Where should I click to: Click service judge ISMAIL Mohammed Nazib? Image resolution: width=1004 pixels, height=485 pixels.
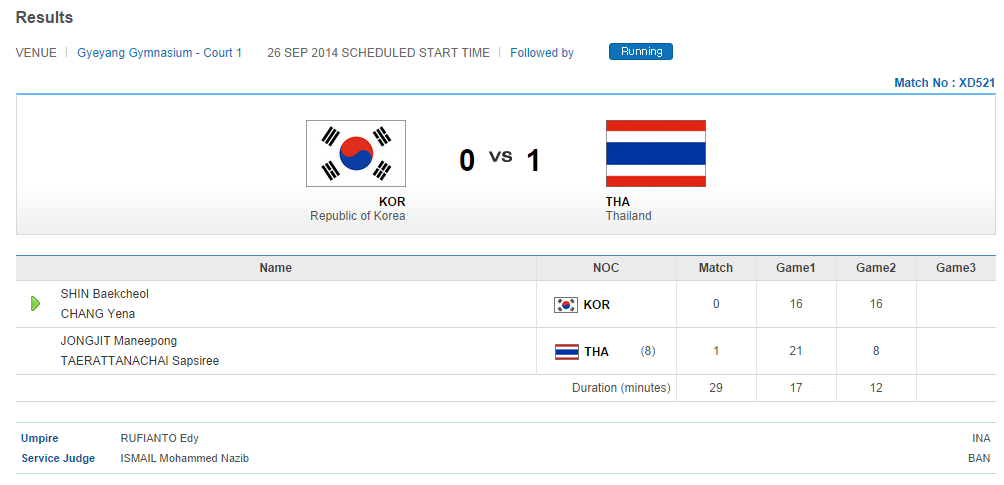click(x=185, y=458)
